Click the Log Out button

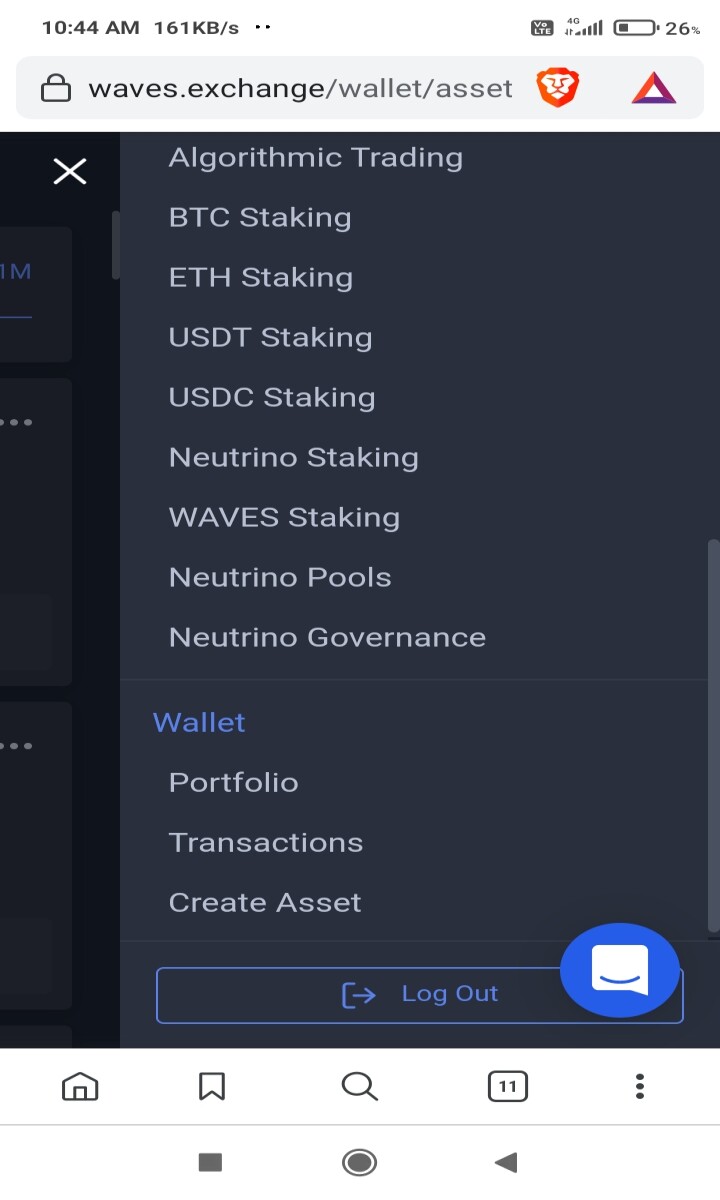(x=420, y=995)
